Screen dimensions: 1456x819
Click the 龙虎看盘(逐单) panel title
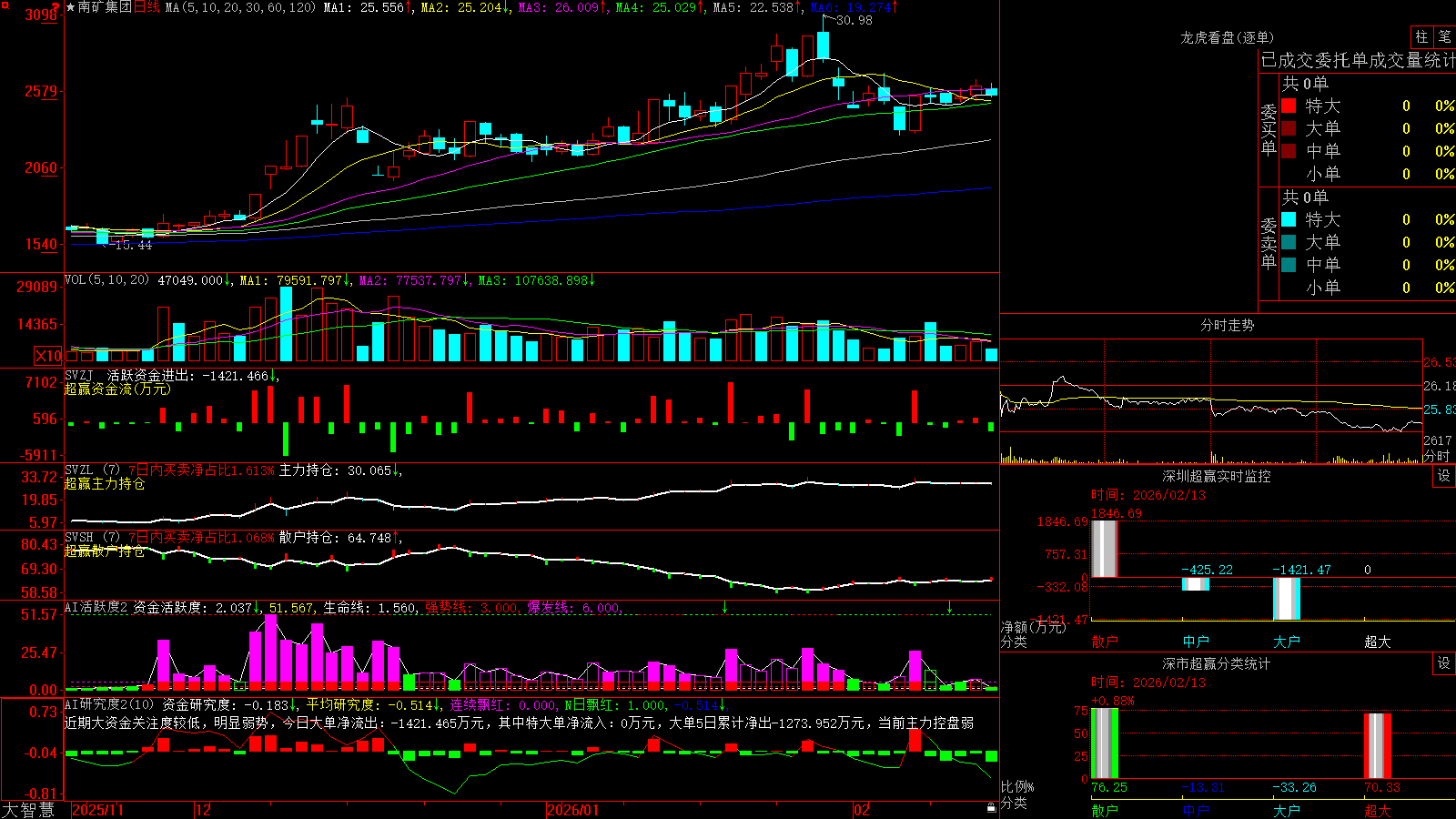(1227, 37)
